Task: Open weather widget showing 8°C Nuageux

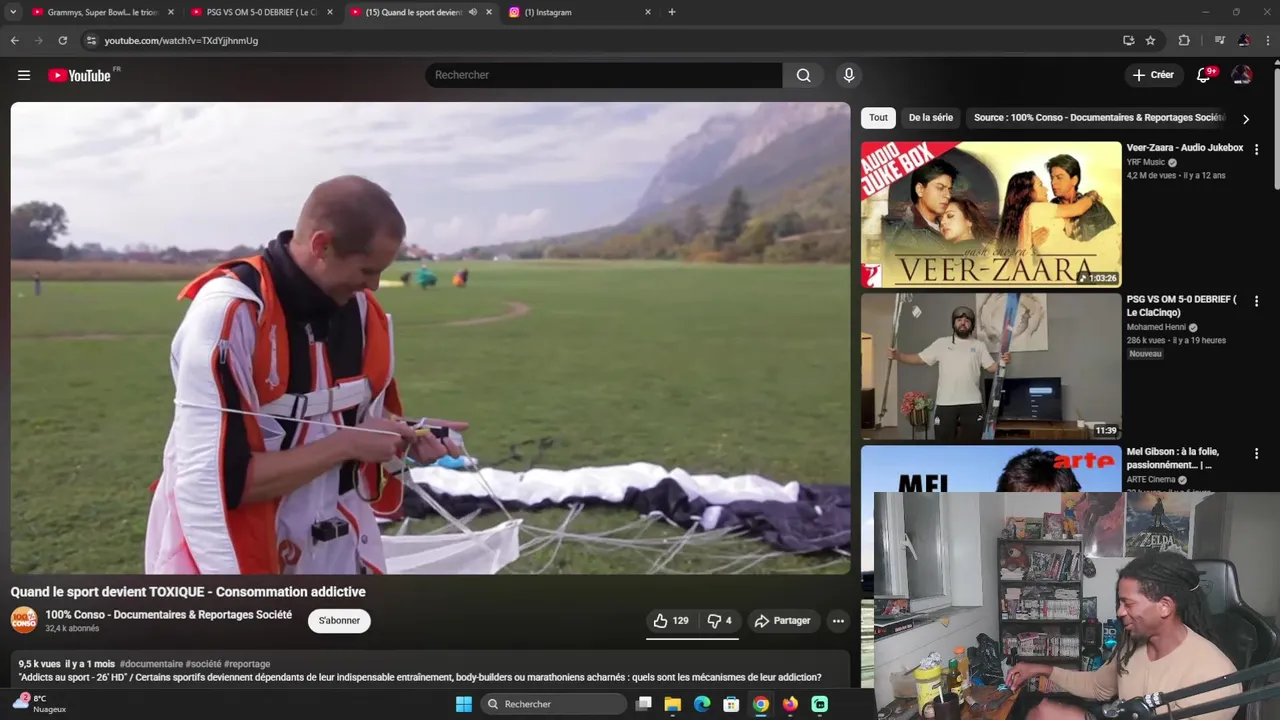Action: click(40, 704)
